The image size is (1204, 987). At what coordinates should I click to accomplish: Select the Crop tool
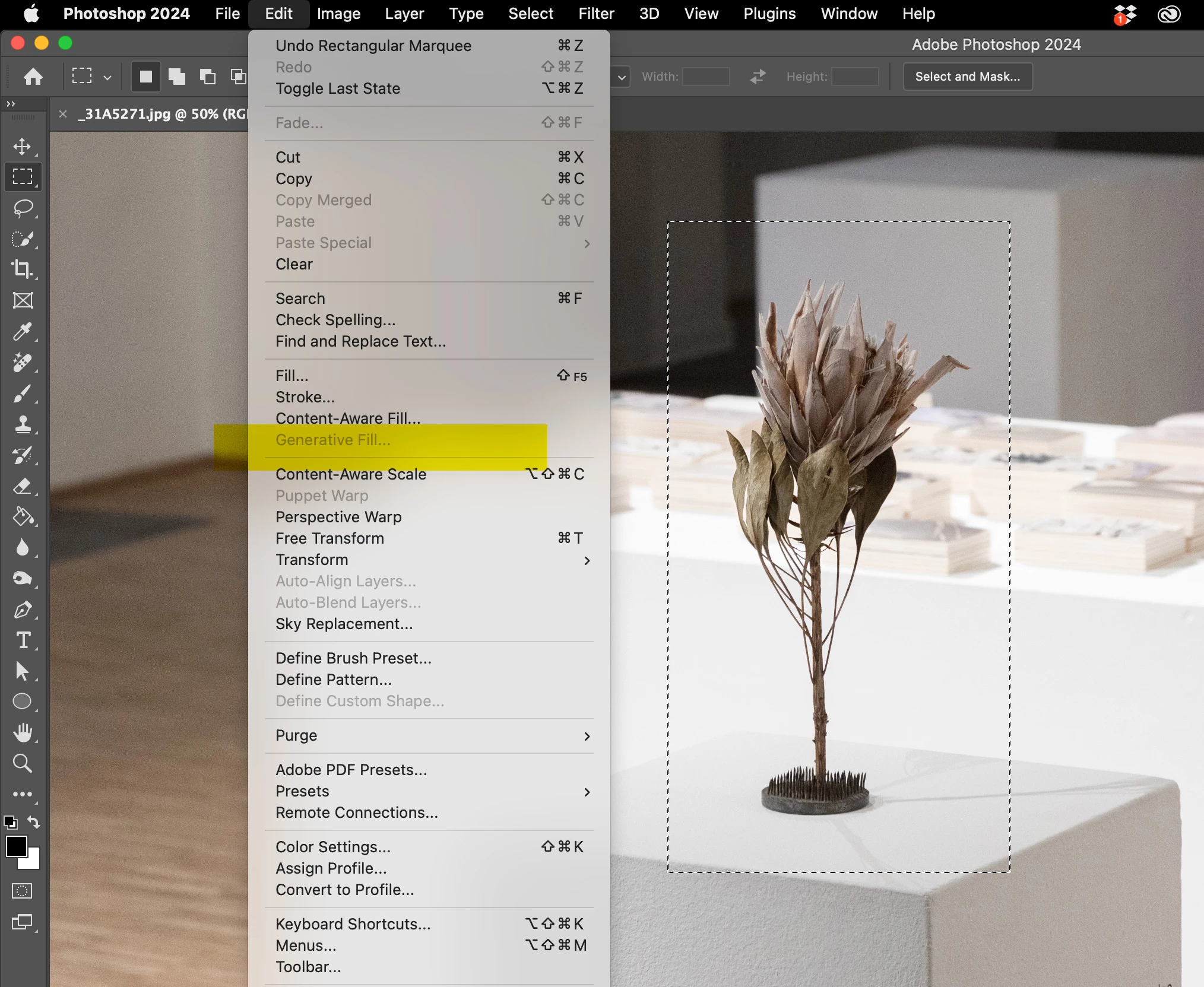[x=23, y=269]
